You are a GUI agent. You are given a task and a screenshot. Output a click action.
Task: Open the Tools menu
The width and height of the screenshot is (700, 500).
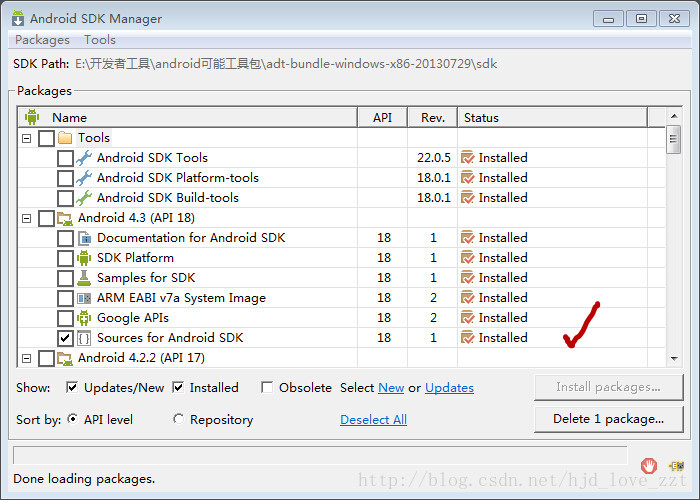[100, 40]
